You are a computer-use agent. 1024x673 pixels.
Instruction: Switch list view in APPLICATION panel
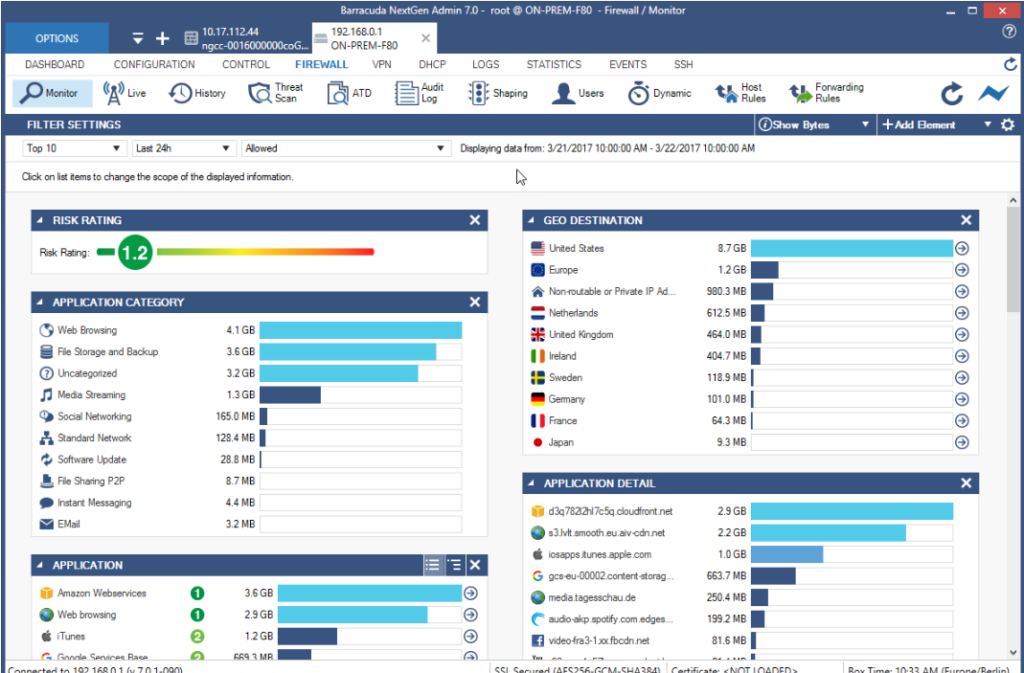(432, 564)
